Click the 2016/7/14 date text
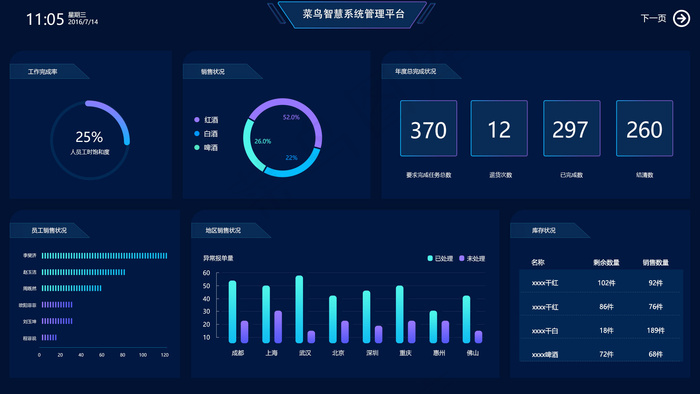The image size is (700, 394). (83, 22)
